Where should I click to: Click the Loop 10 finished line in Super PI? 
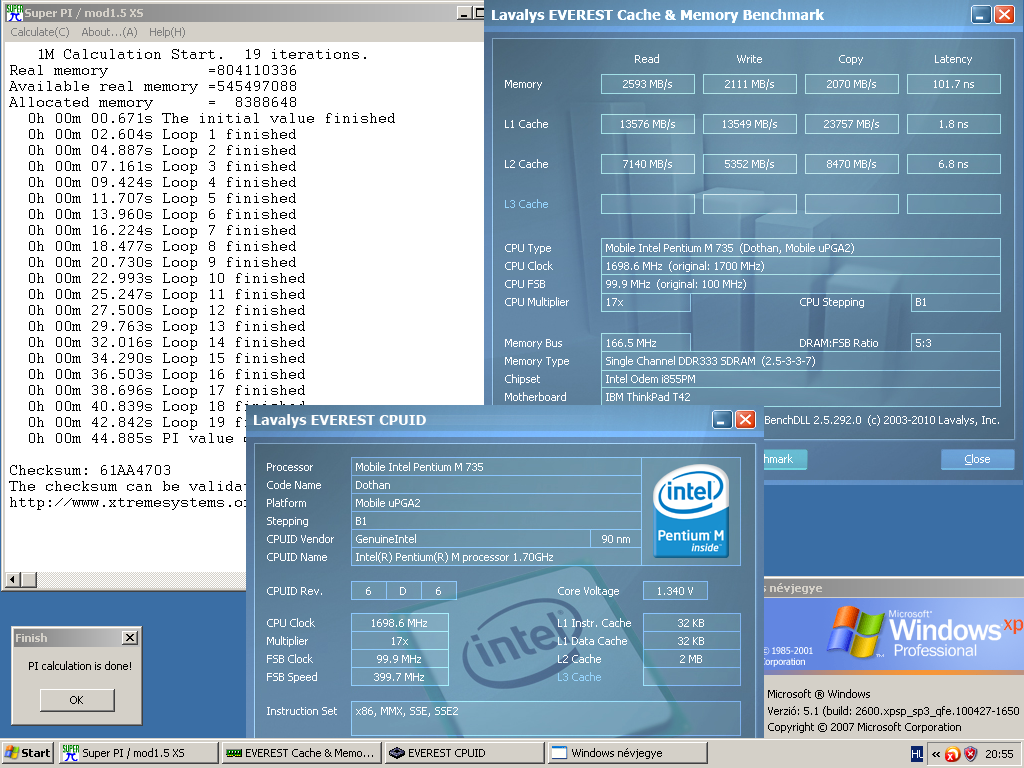pyautogui.click(x=167, y=278)
